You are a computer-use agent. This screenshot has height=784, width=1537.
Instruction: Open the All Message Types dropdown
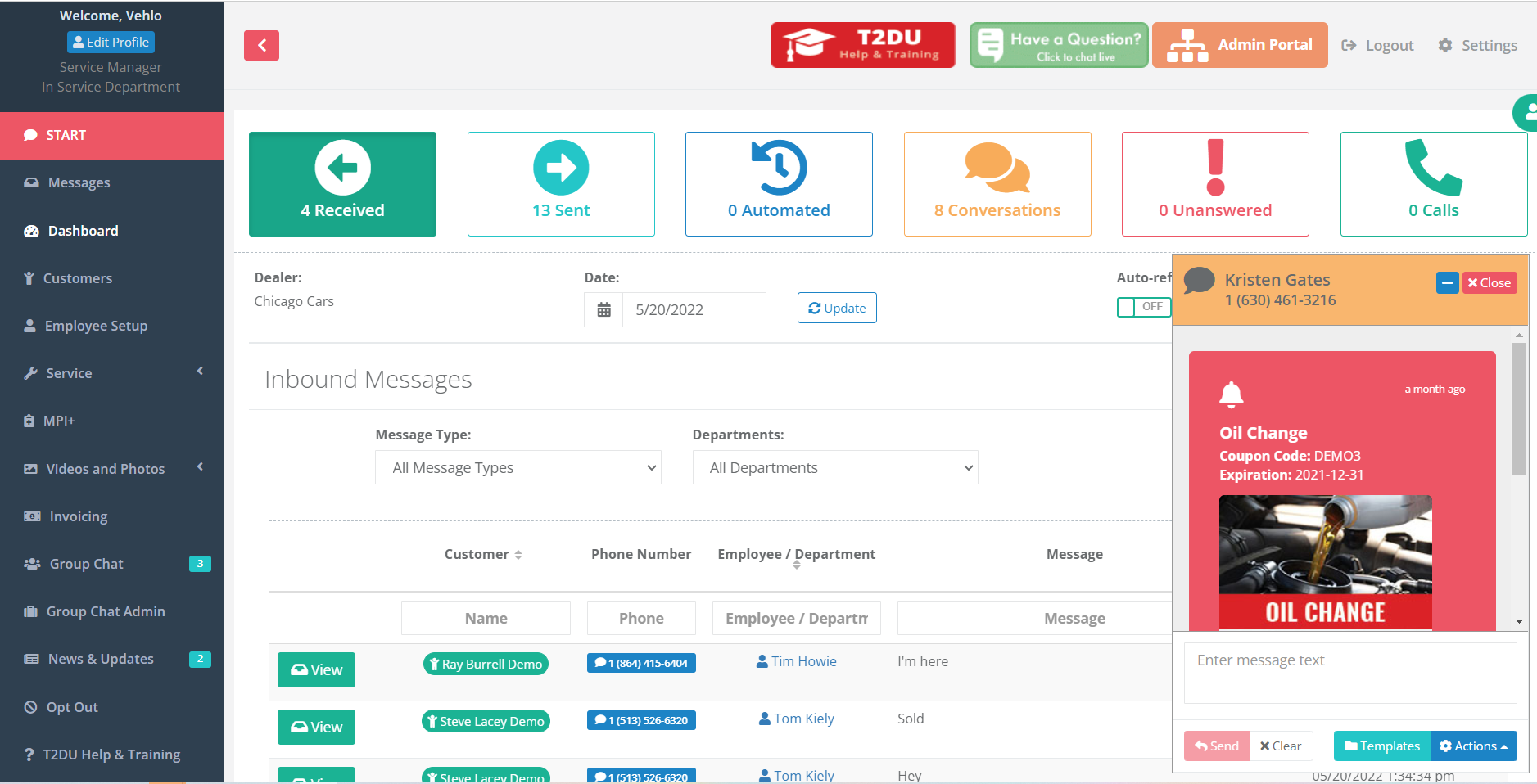pyautogui.click(x=518, y=467)
